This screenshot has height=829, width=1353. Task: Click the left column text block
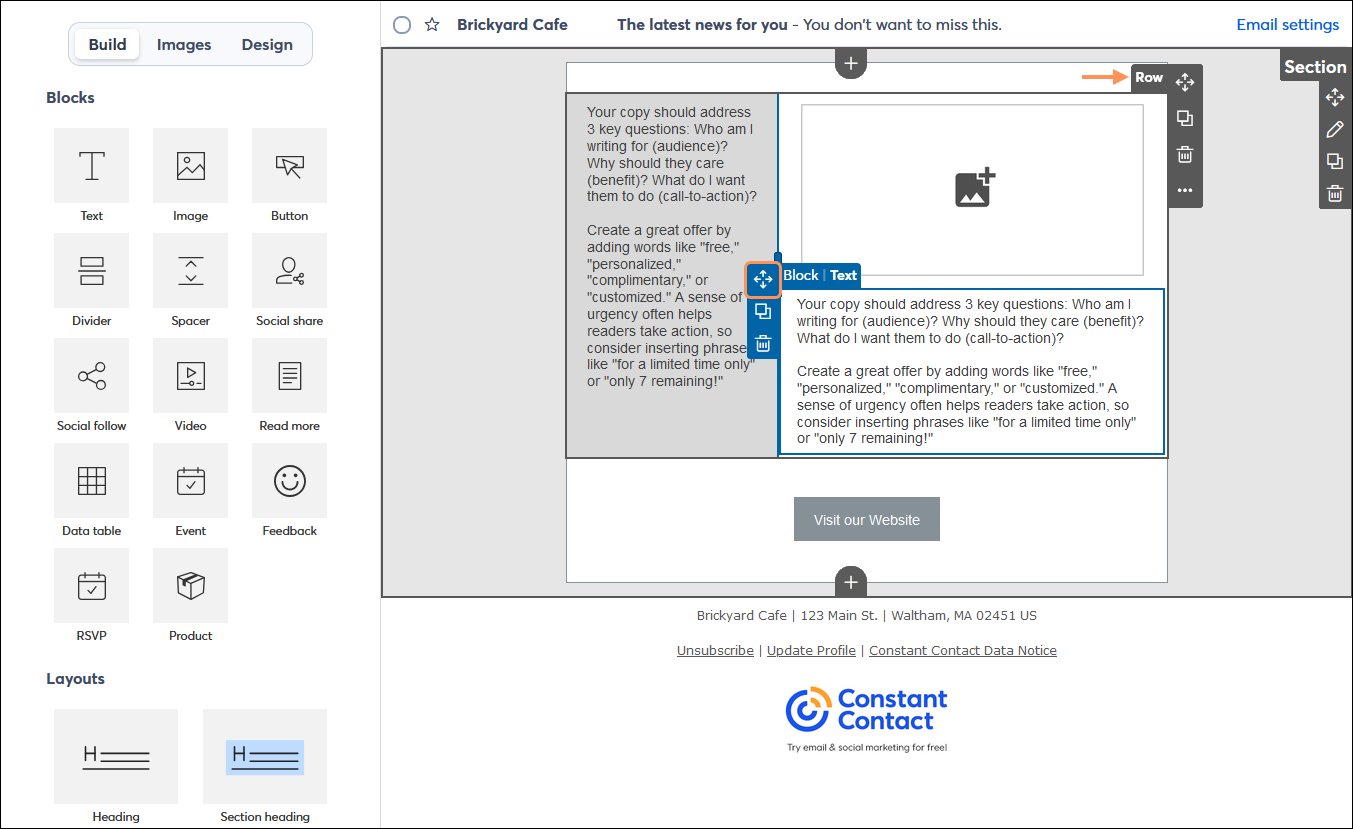[672, 247]
